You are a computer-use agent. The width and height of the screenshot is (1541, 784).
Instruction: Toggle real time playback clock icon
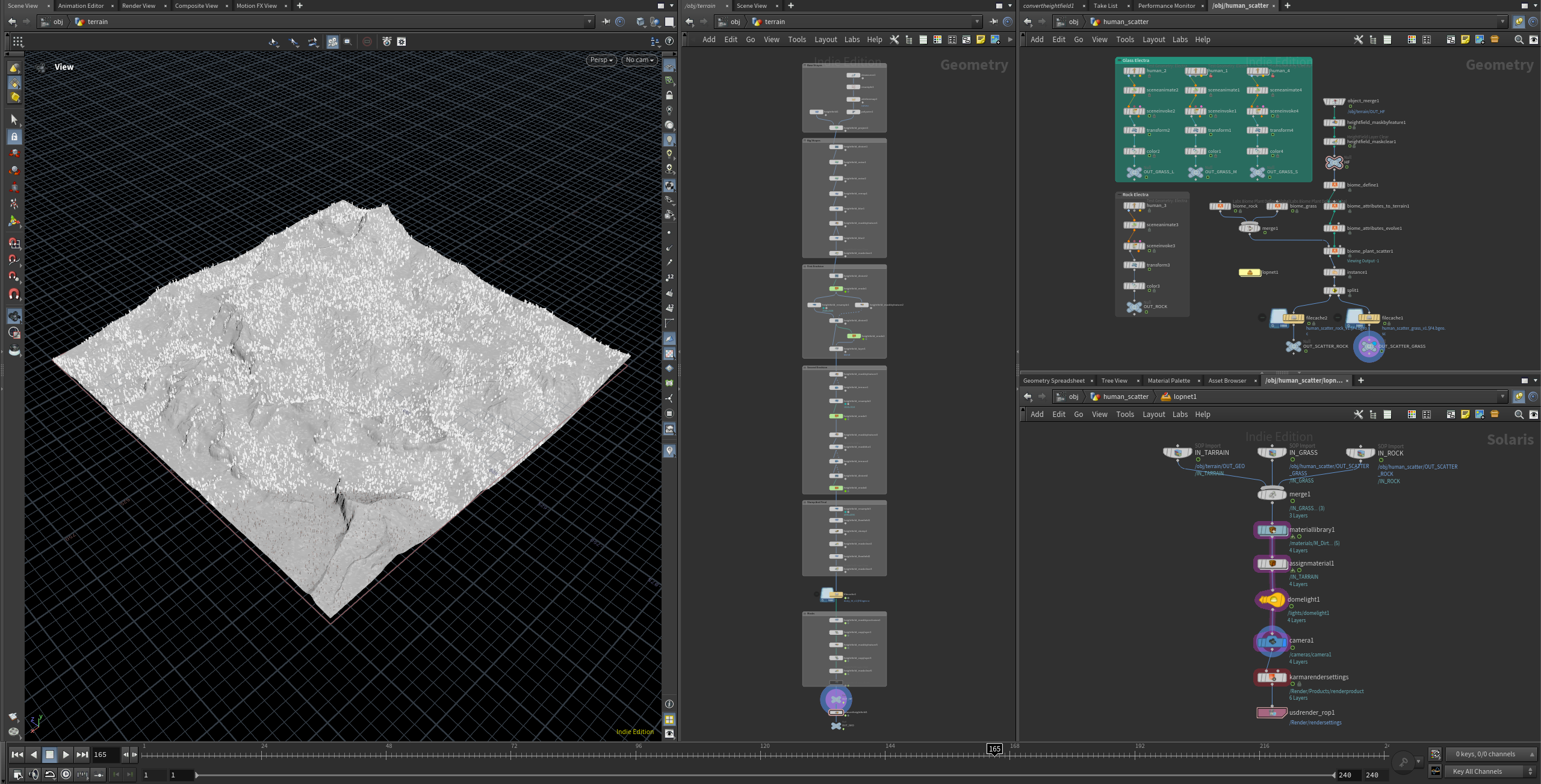pos(66,774)
